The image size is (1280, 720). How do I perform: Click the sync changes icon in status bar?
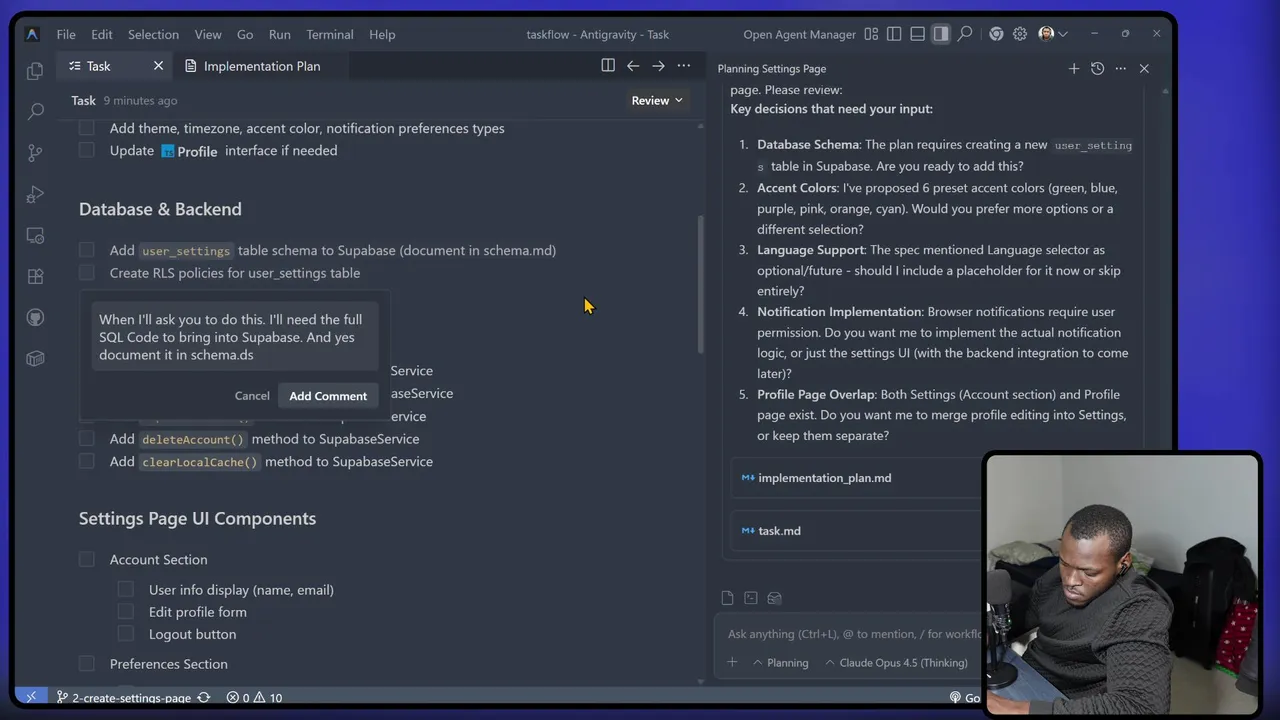[204, 698]
